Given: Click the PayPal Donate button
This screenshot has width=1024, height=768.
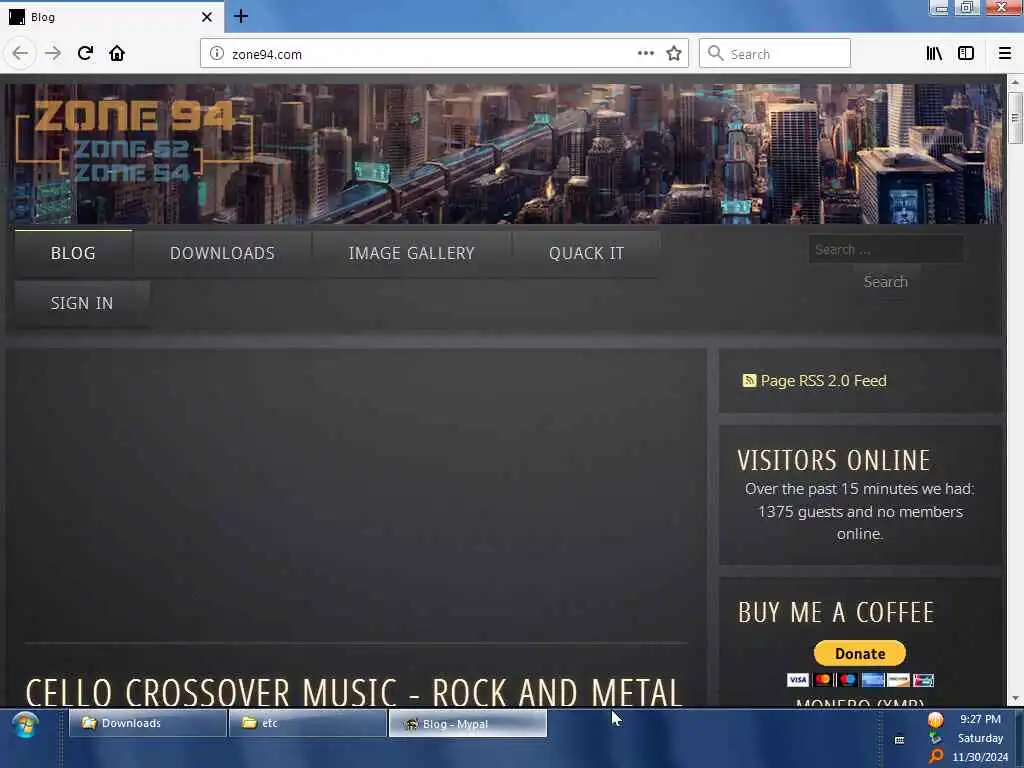Looking at the screenshot, I should click(859, 653).
